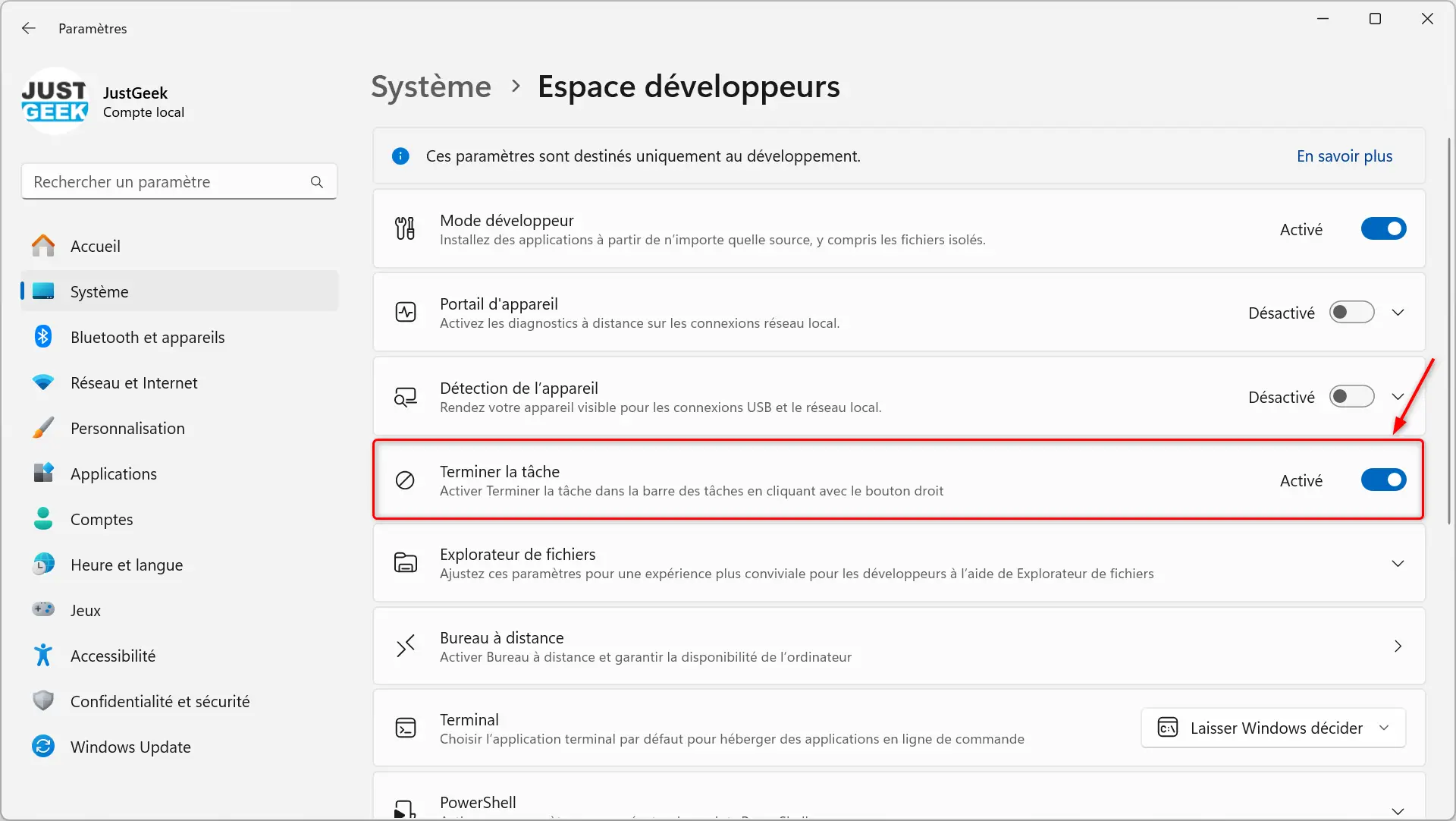Click the Espace développeurs heading
Screen dimensions: 1456x821
tap(689, 87)
